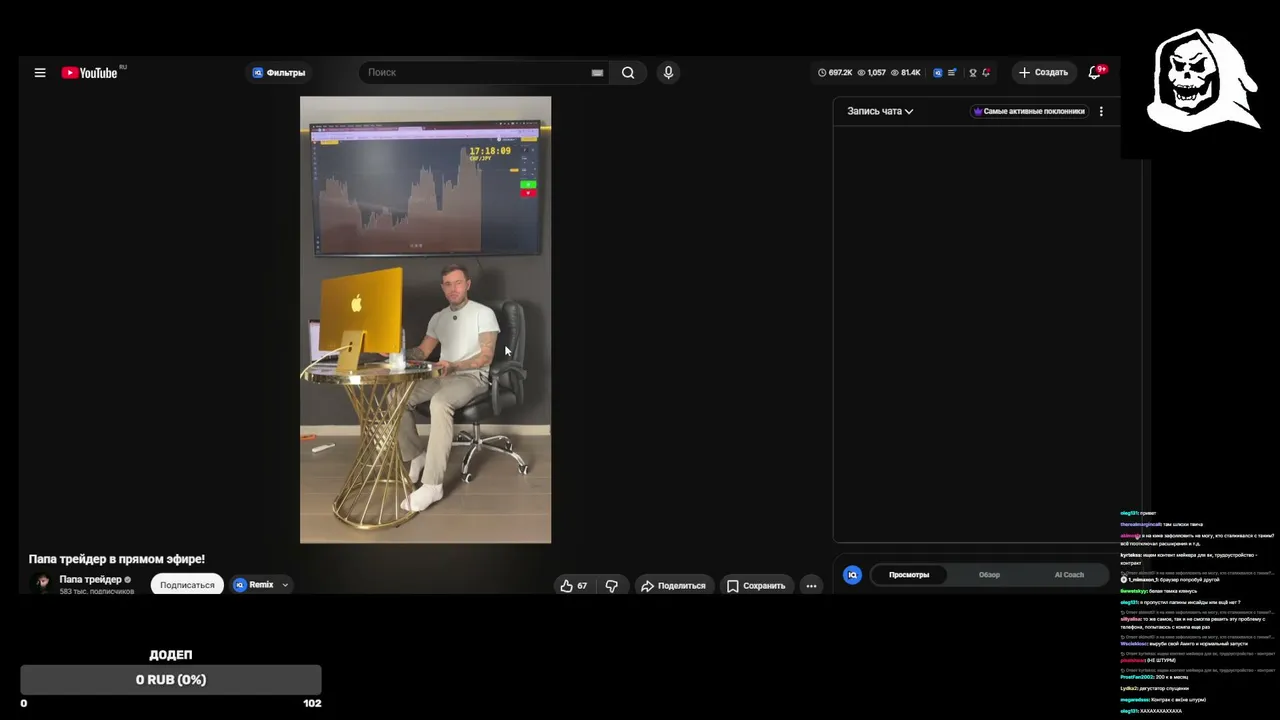
Task: Click the Сохранить save button
Action: 756,586
